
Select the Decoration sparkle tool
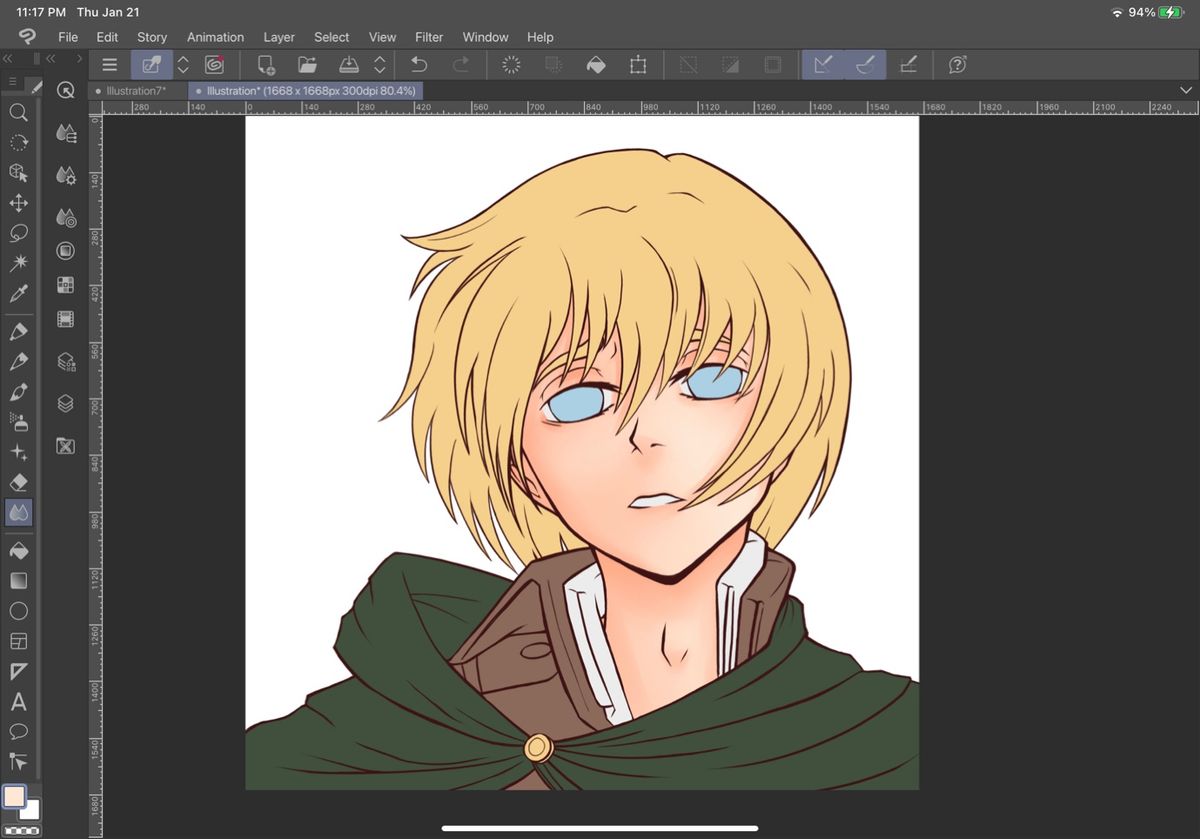point(18,452)
